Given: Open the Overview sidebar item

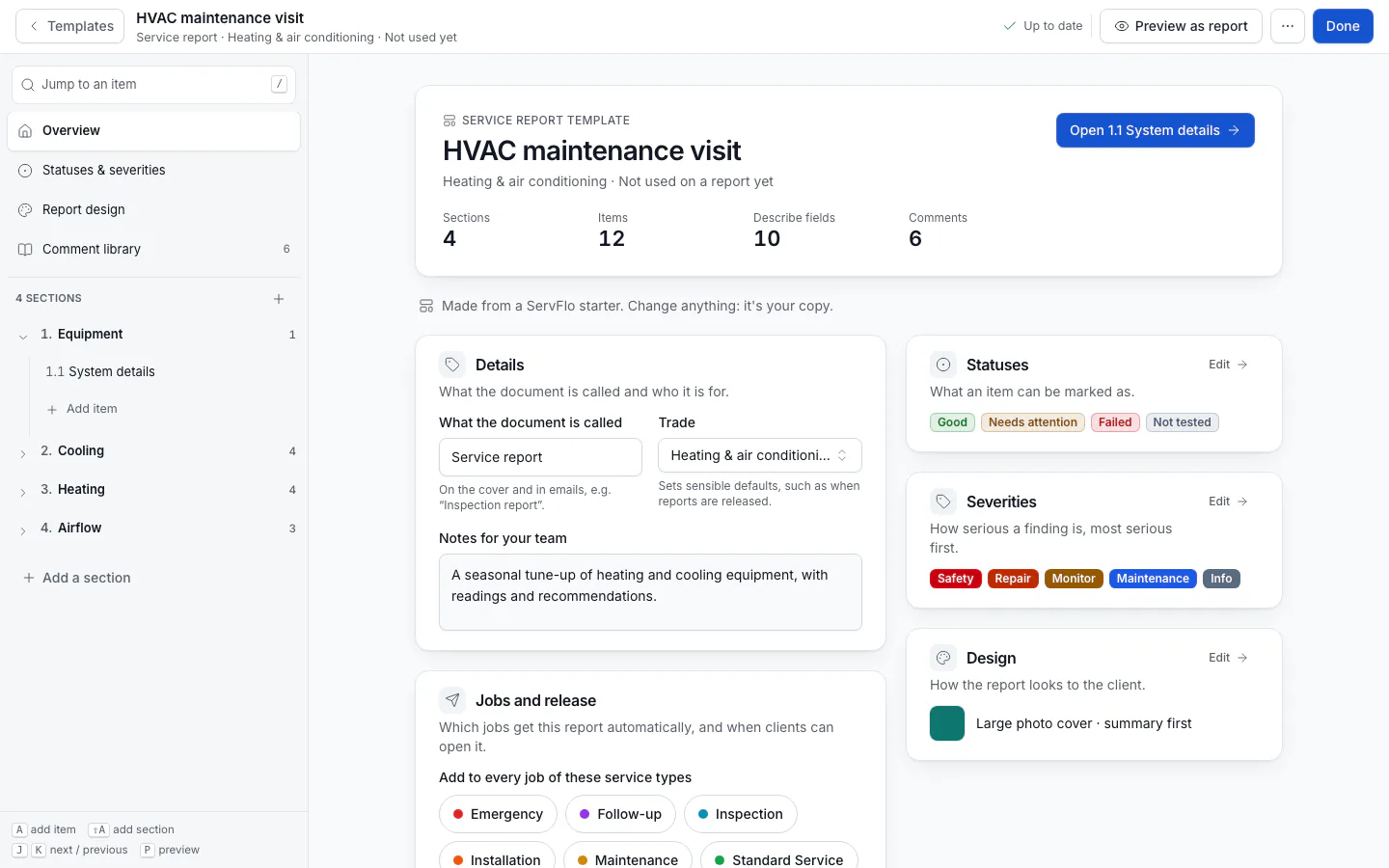Looking at the screenshot, I should coord(153,131).
